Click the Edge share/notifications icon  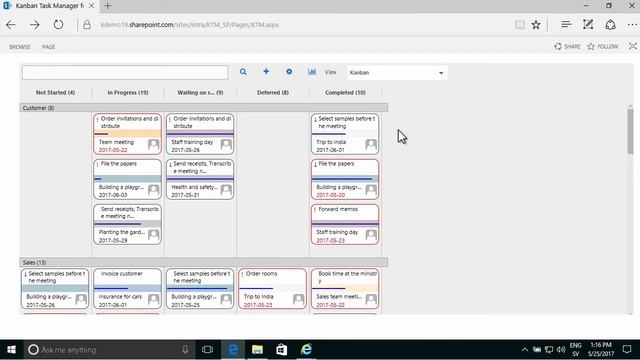coord(610,25)
